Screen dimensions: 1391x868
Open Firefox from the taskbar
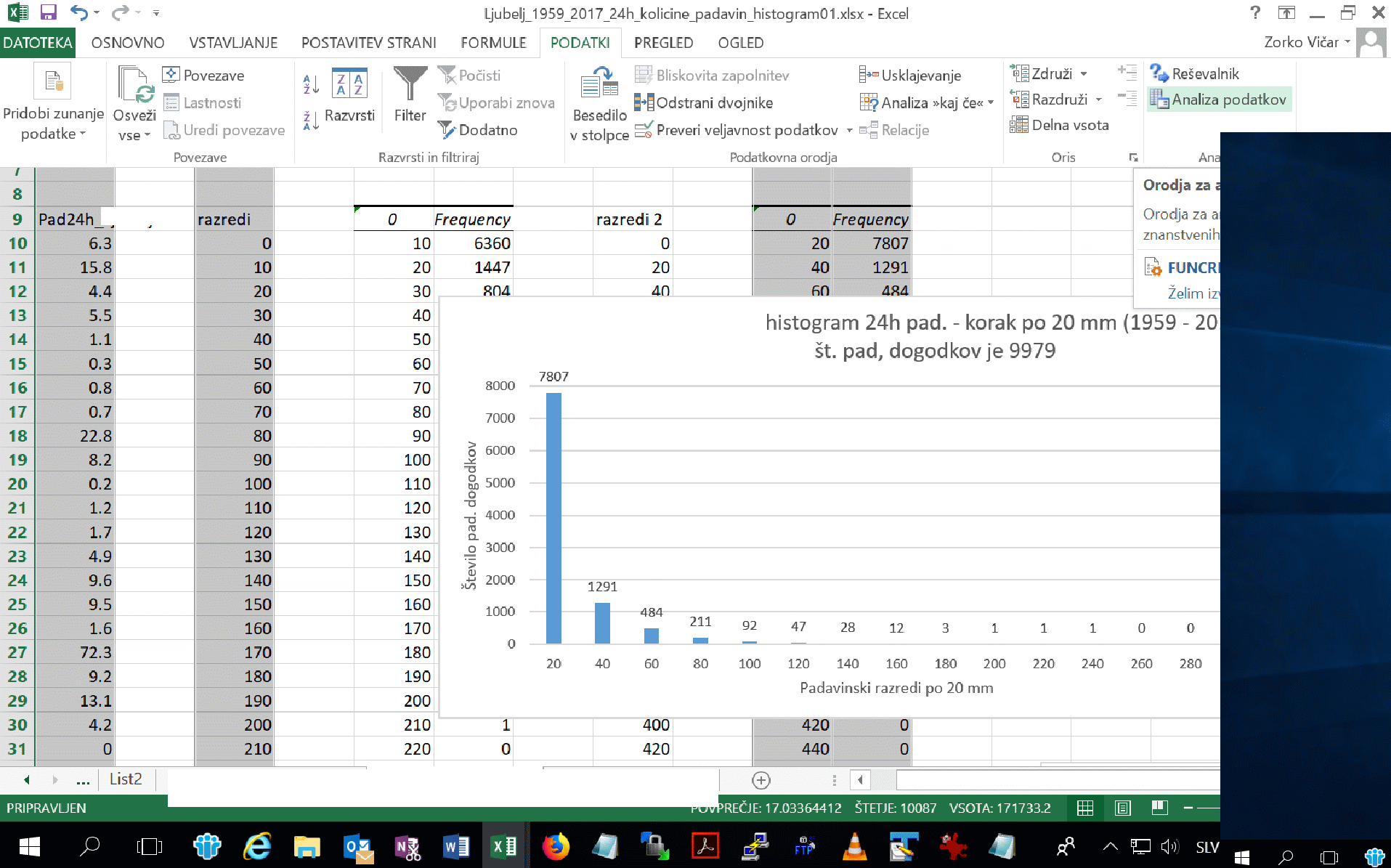(x=556, y=846)
